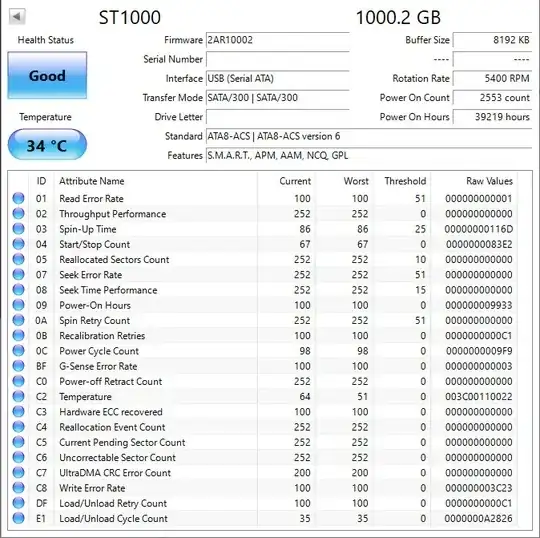Screen dimensions: 540x538
Task: Select the Transfer Mode field SATA/300
Action: tap(278, 98)
